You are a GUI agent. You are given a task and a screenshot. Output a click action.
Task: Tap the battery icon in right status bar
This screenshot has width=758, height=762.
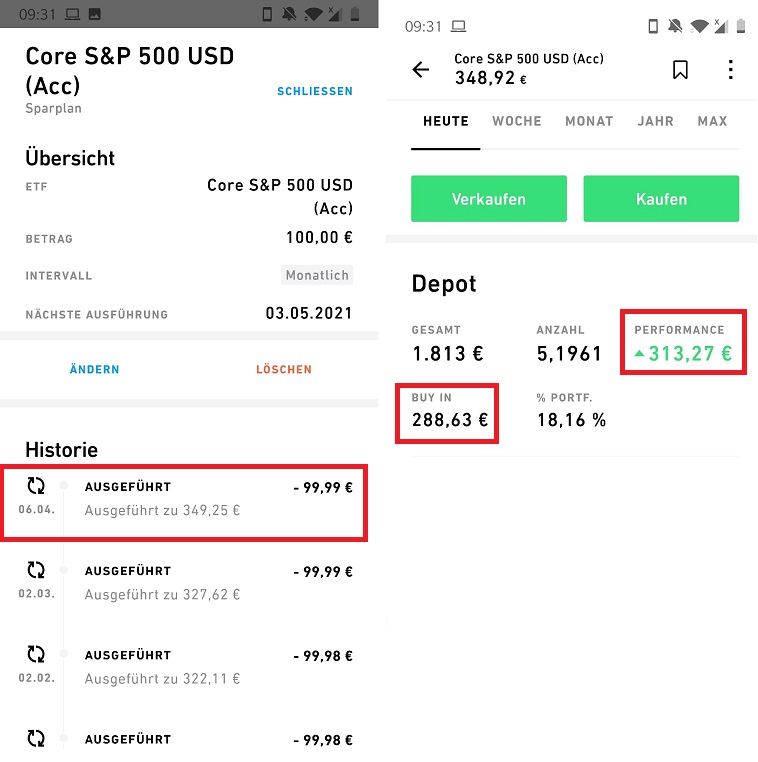741,26
